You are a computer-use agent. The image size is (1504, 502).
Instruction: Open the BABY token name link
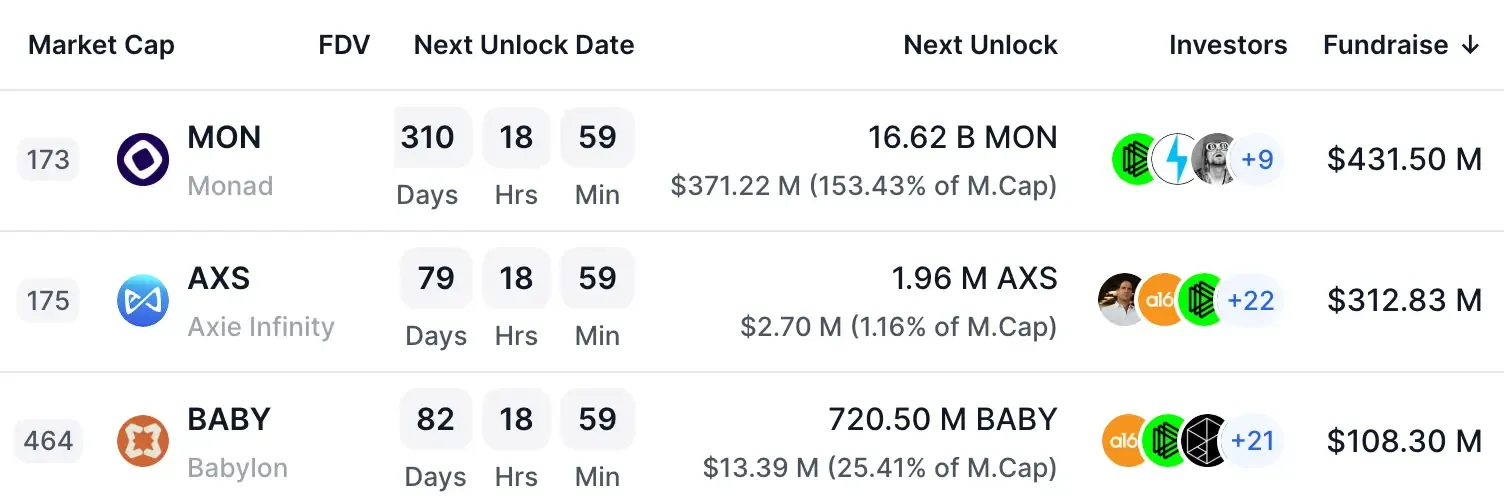(x=229, y=420)
